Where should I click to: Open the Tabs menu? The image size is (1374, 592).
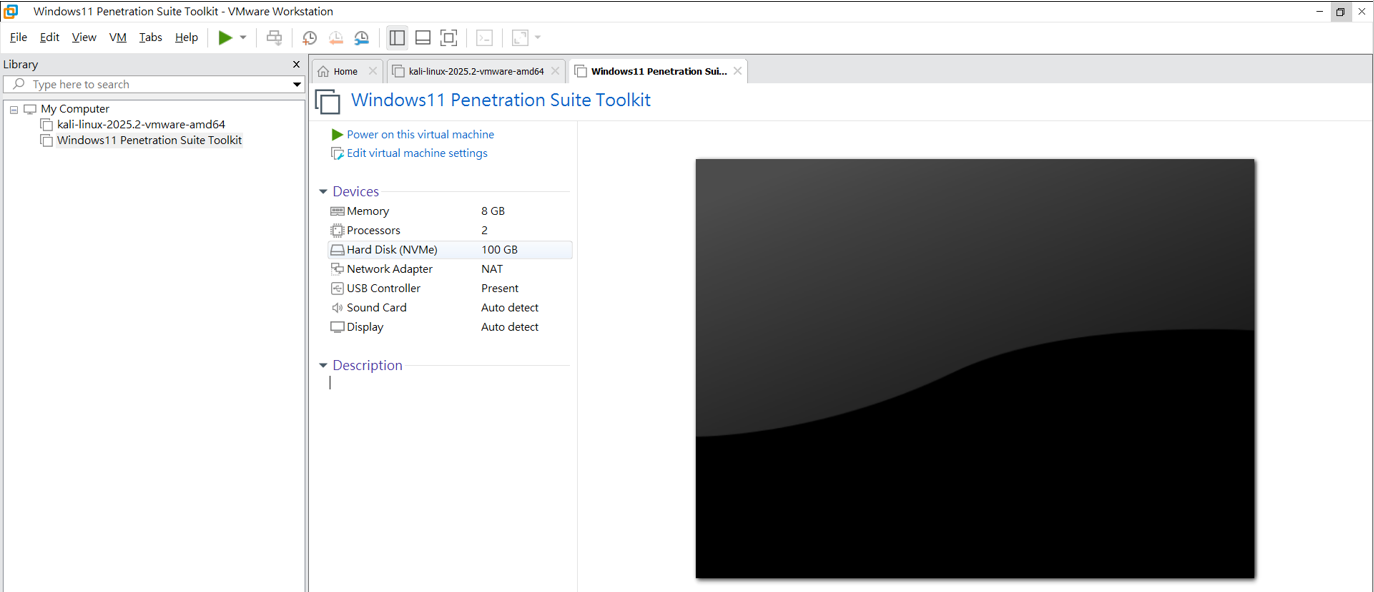[151, 37]
